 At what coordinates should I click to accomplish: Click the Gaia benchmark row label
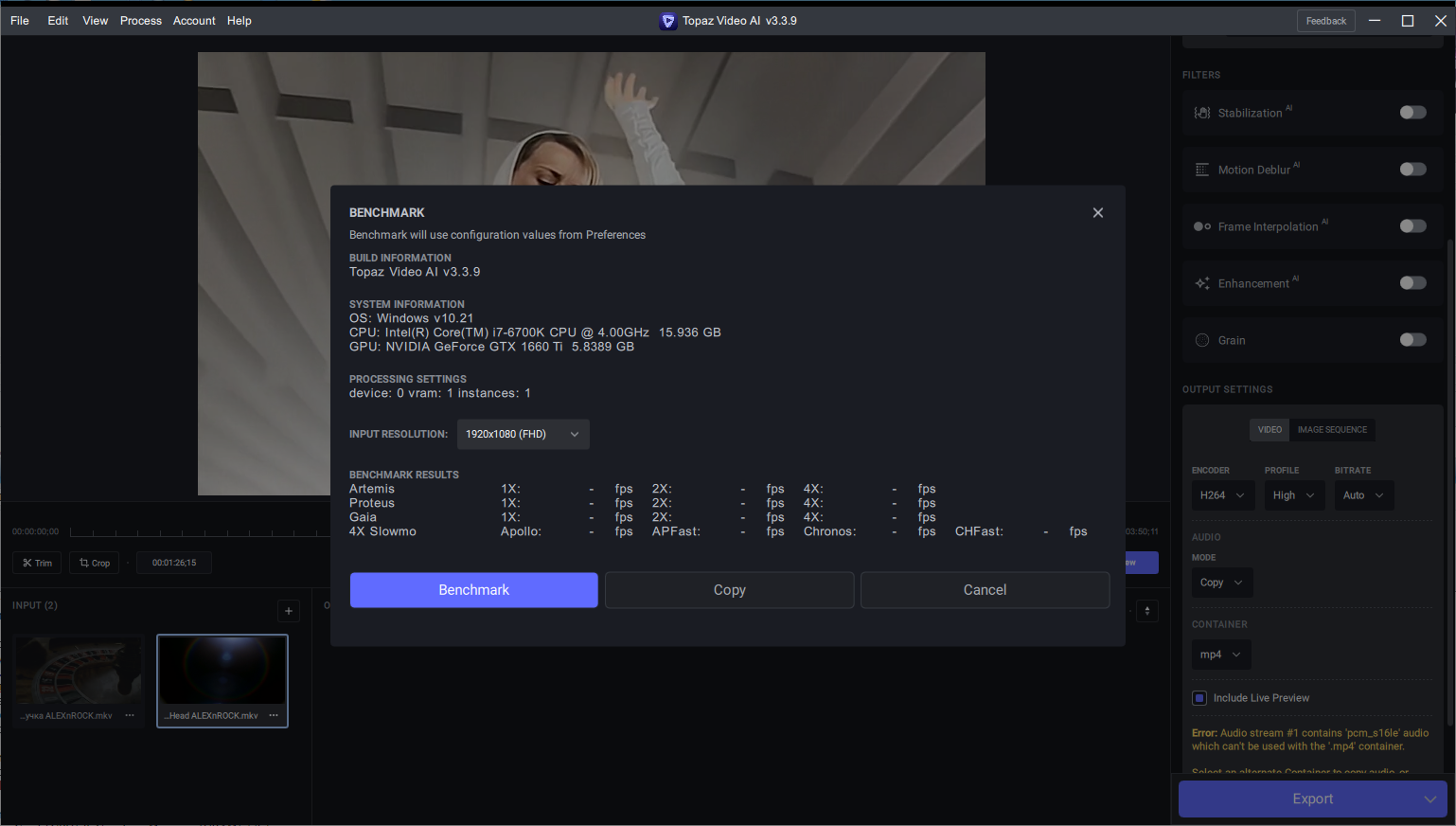click(363, 517)
